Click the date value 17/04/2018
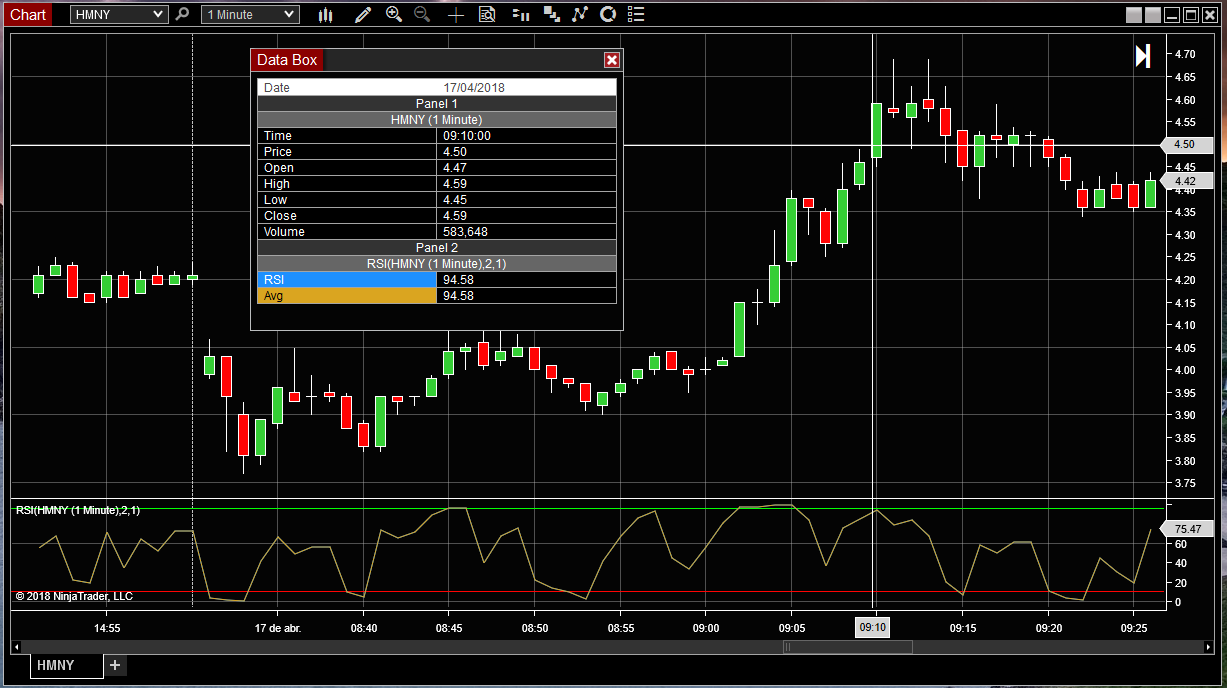Image resolution: width=1227 pixels, height=688 pixels. pyautogui.click(x=474, y=88)
